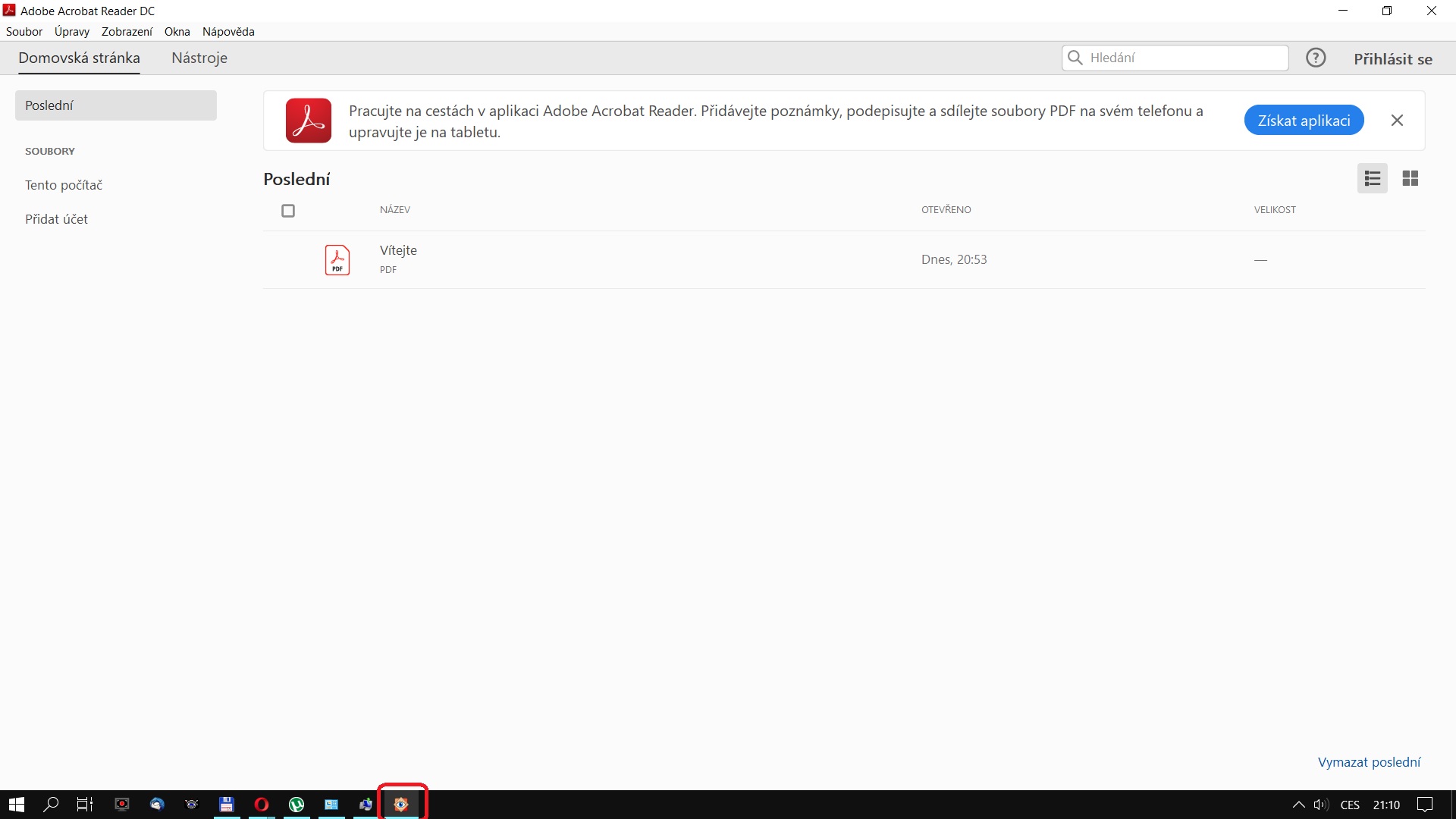The height and width of the screenshot is (819, 1456).
Task: Tick the select-all files checkbox
Action: point(288,211)
